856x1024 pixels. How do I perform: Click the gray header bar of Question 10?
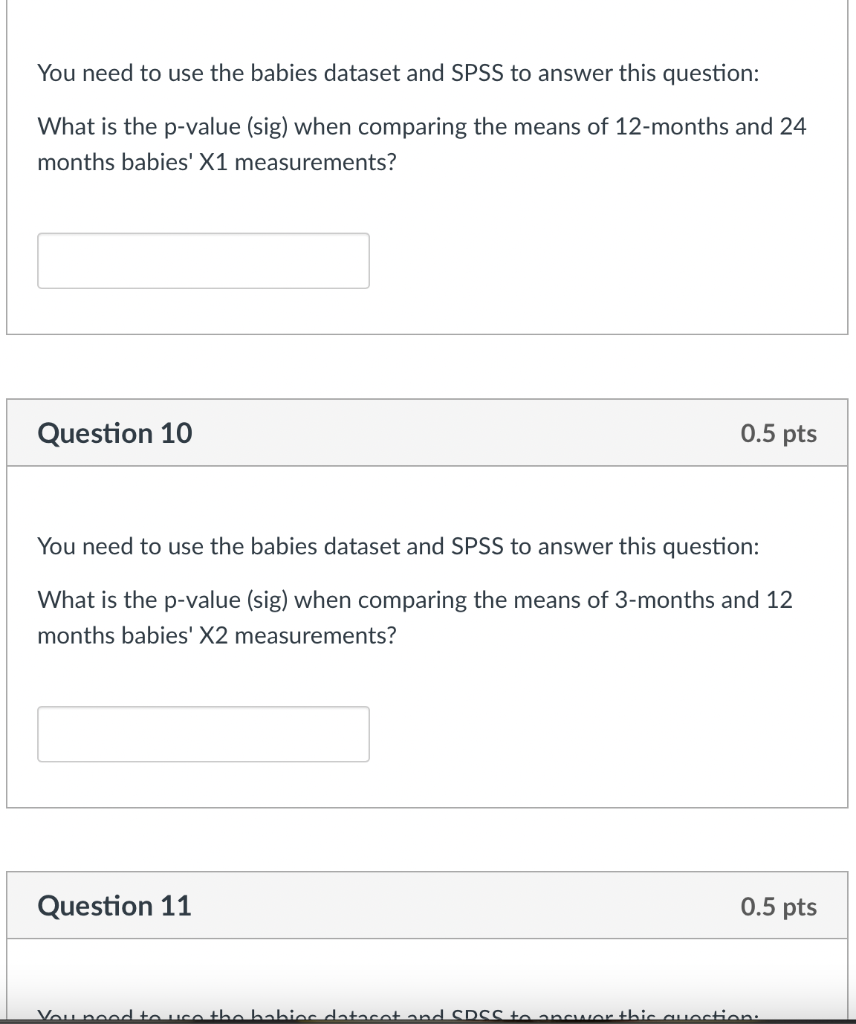[x=430, y=432]
